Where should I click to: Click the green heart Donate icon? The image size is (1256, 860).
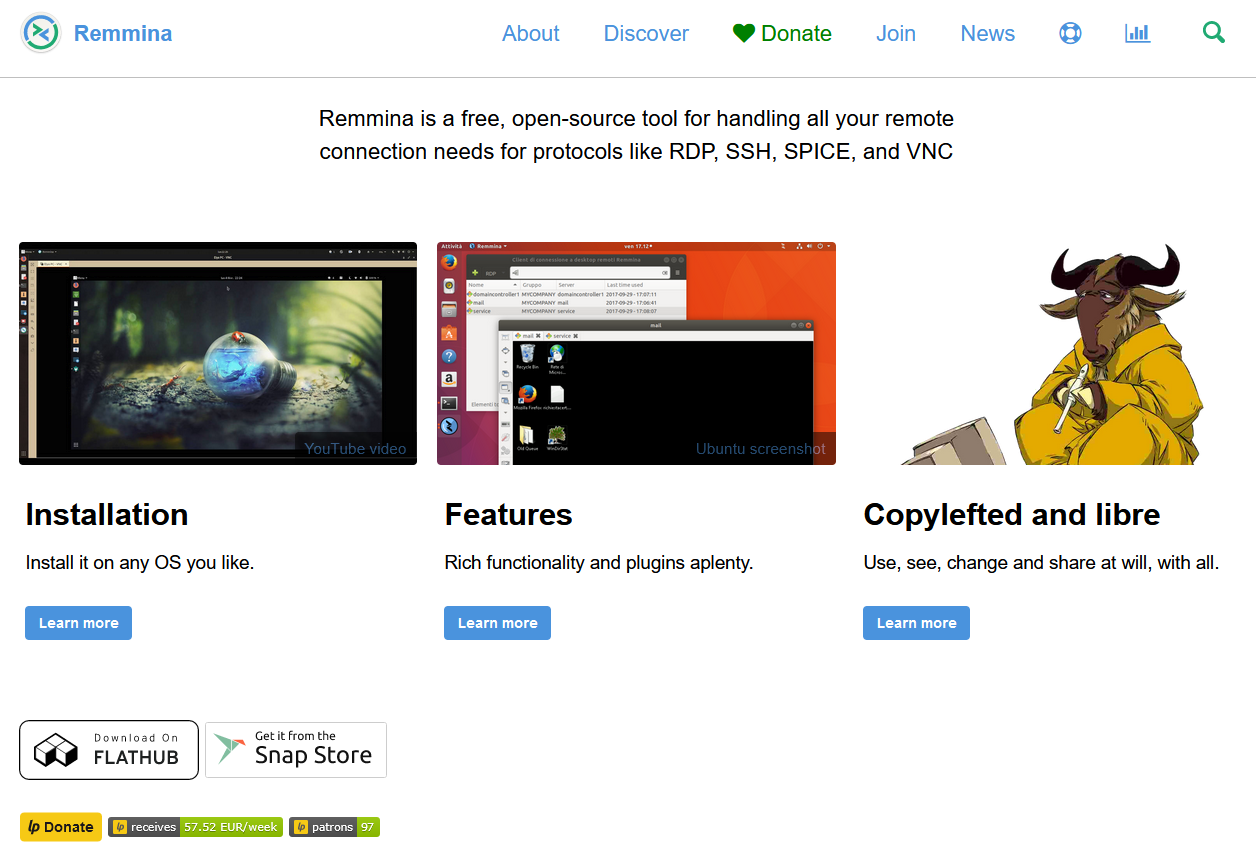tap(743, 33)
